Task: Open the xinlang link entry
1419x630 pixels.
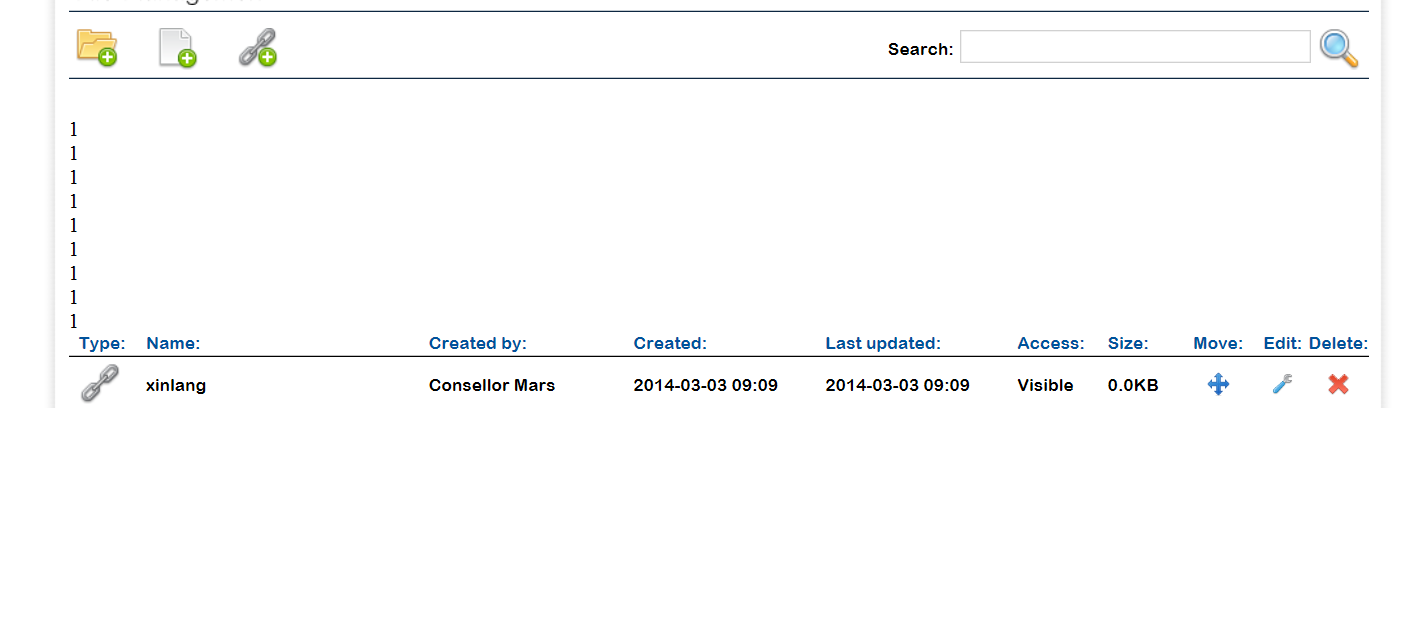Action: tap(176, 385)
